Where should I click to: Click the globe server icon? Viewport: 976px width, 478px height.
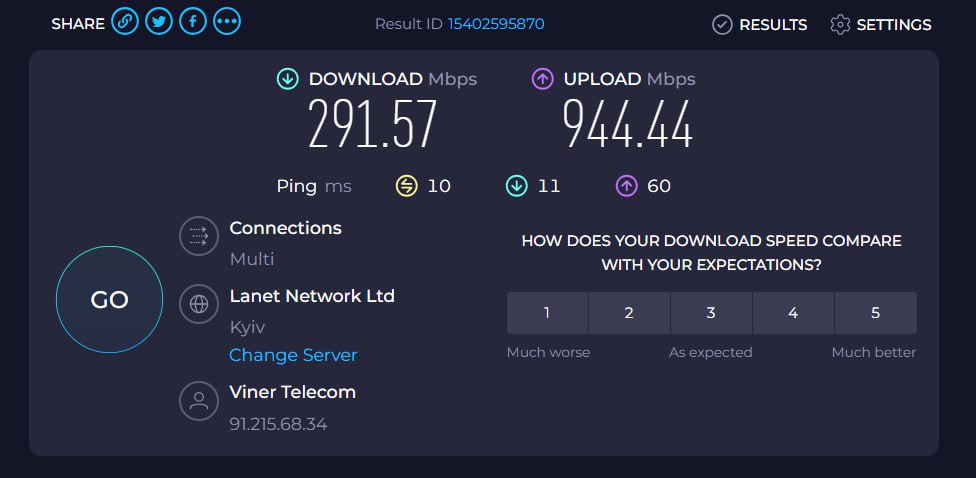[199, 303]
